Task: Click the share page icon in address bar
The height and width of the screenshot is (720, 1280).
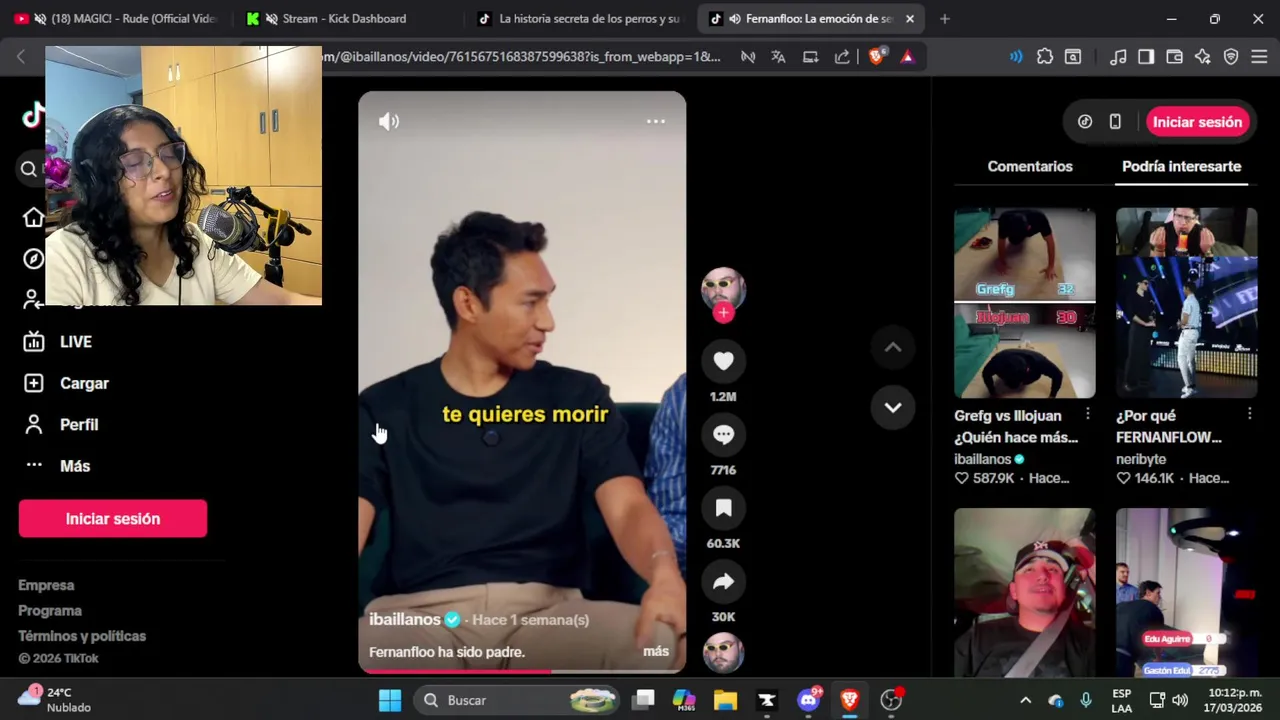Action: tap(842, 57)
